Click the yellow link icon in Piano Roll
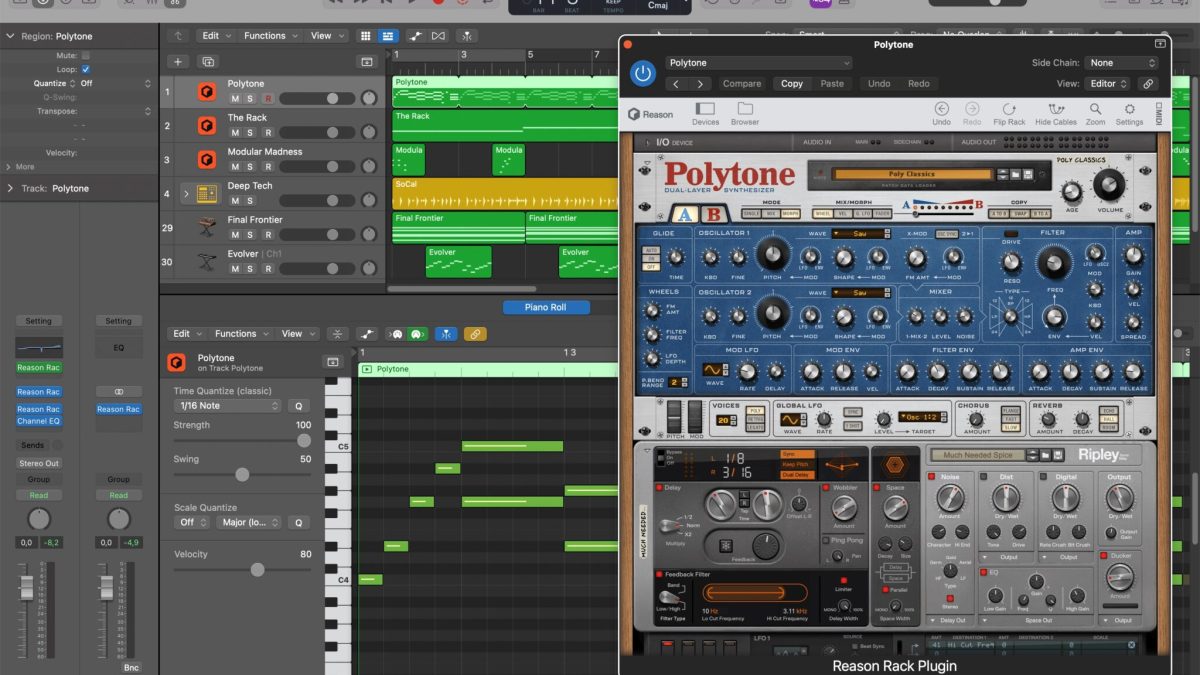Viewport: 1200px width, 675px height. pos(475,334)
